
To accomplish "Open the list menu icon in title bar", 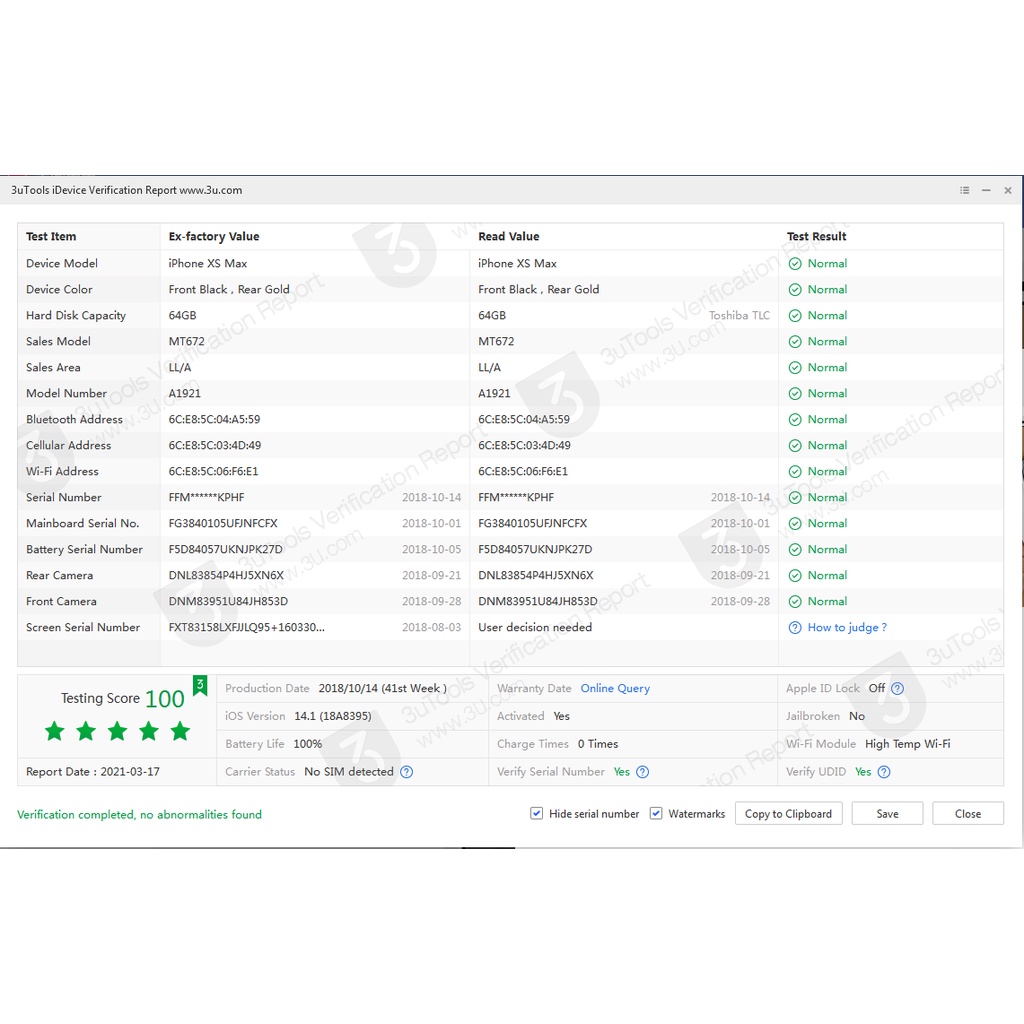I will pos(965,190).
